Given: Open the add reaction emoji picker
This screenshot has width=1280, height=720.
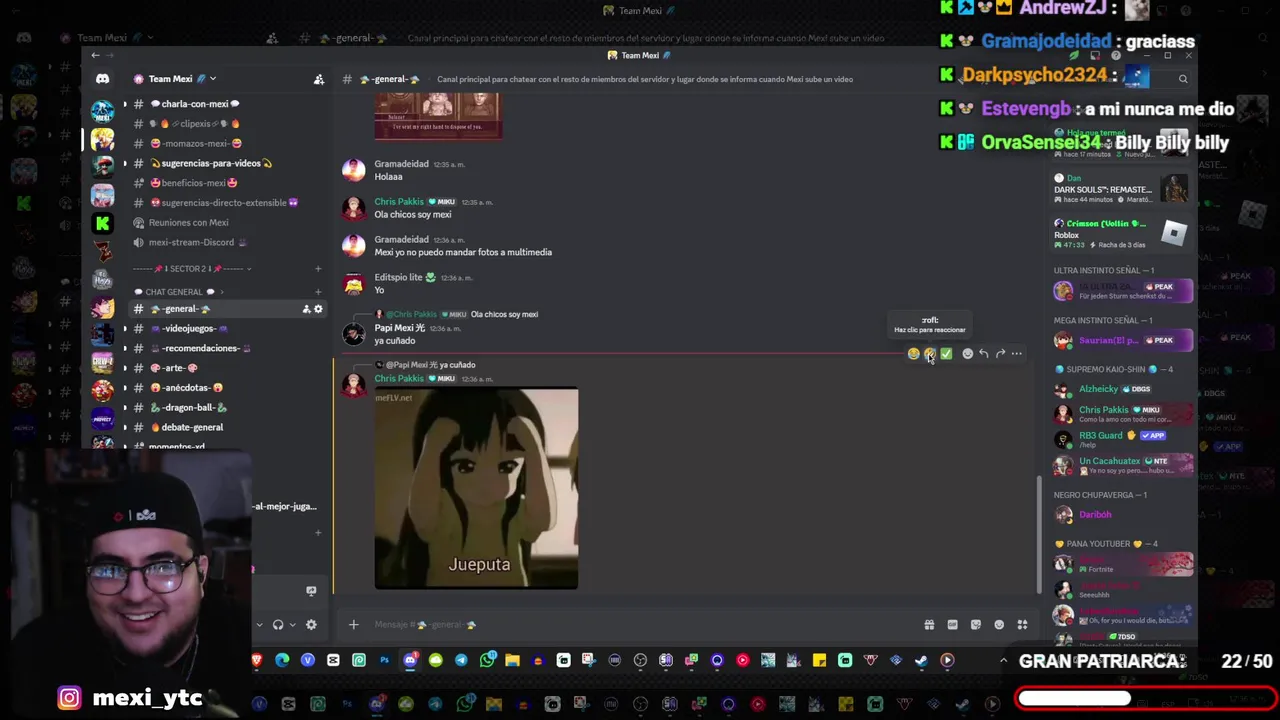Looking at the screenshot, I should click(967, 353).
